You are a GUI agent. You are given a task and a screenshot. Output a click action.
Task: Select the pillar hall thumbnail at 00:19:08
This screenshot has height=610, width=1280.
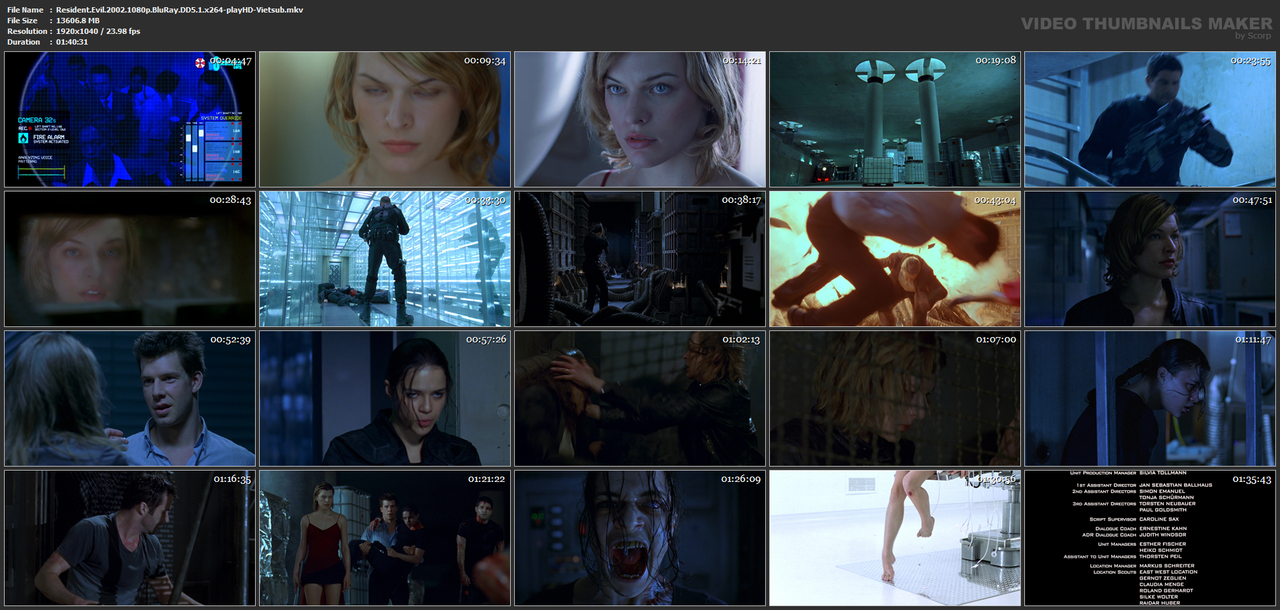895,119
